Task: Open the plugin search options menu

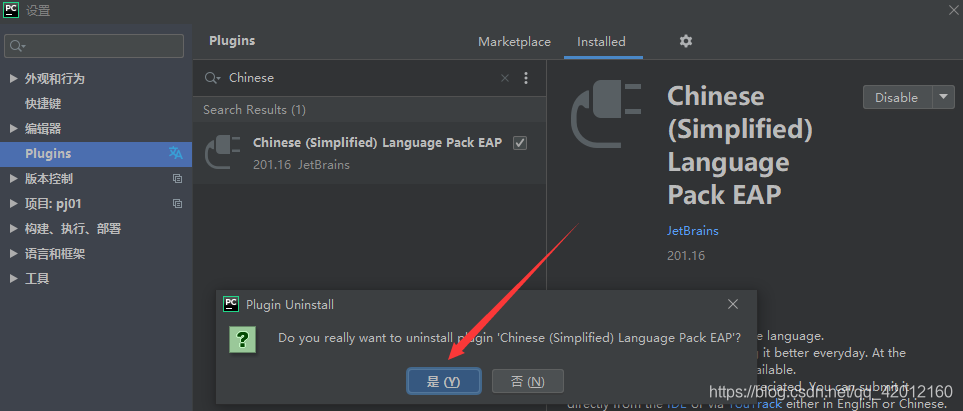Action: pos(526,78)
